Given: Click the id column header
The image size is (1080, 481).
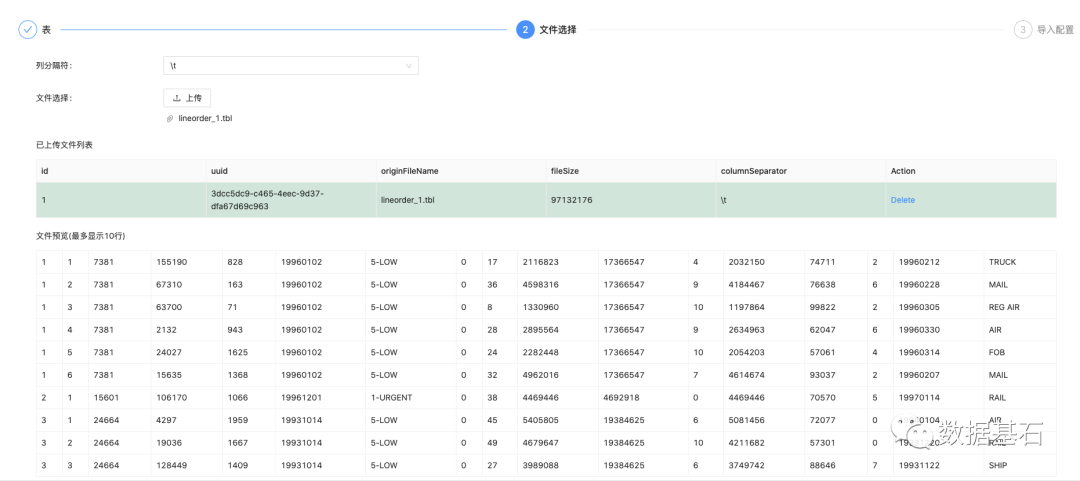Looking at the screenshot, I should click(121, 171).
